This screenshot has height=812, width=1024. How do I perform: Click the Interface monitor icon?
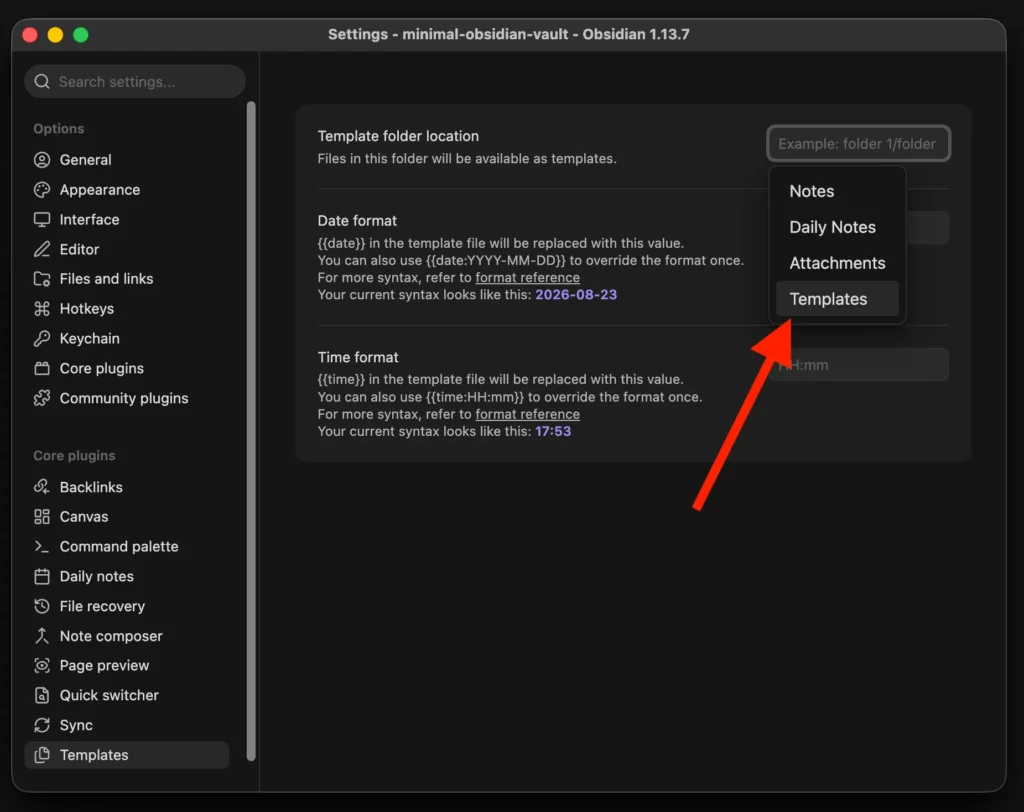pyautogui.click(x=42, y=219)
